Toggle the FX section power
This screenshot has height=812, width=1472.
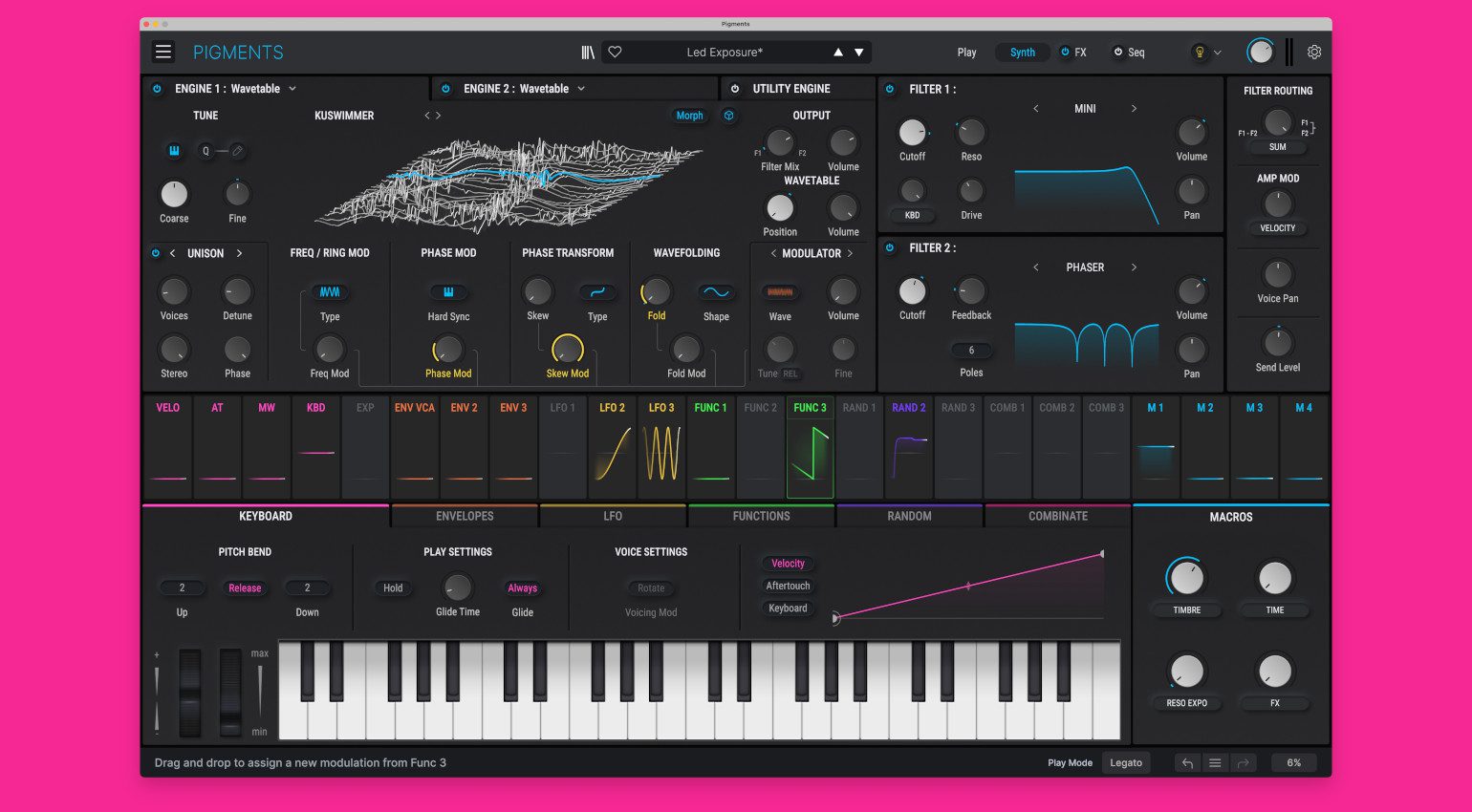click(x=1065, y=53)
